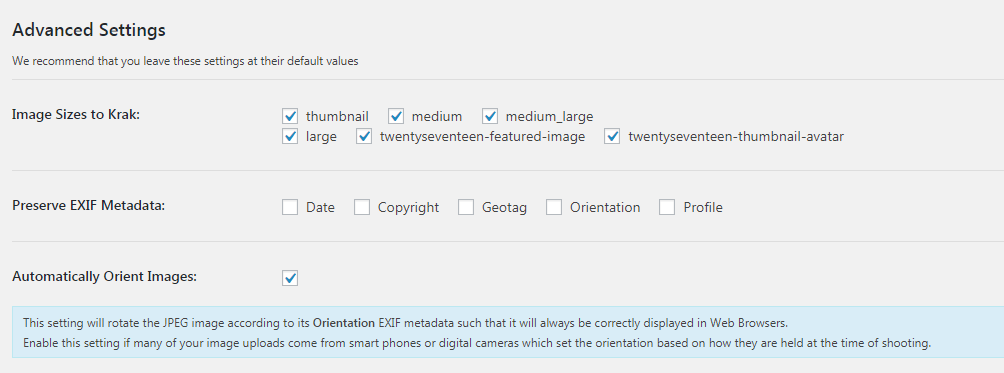Disable the medium_large size checkbox

point(490,116)
